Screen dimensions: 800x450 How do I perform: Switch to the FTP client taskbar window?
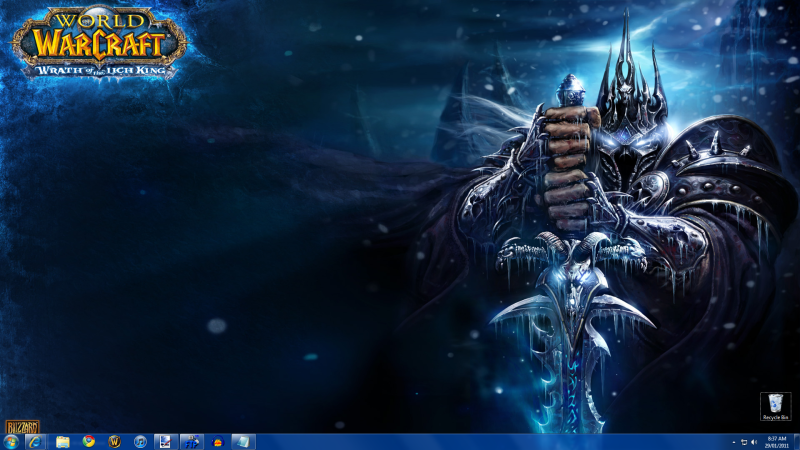[x=192, y=442]
